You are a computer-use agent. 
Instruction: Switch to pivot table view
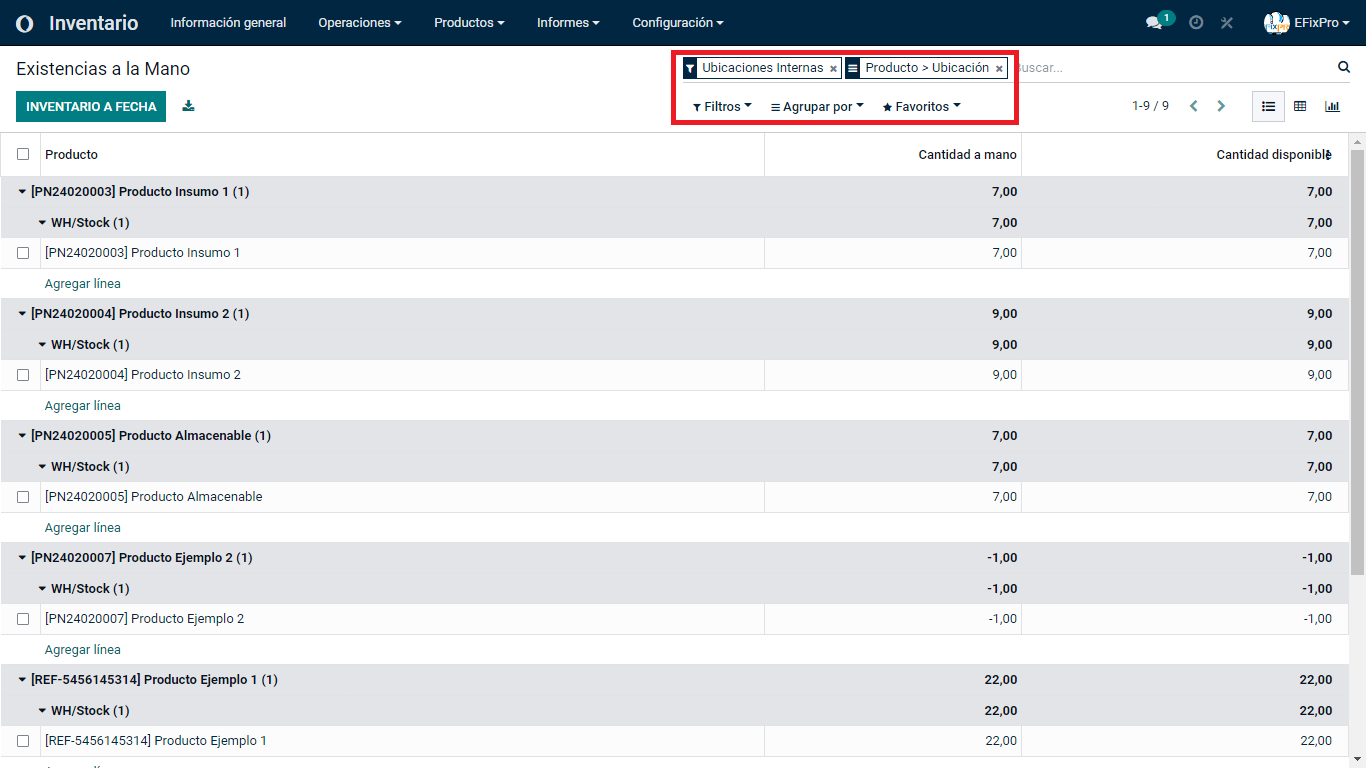pos(1300,106)
